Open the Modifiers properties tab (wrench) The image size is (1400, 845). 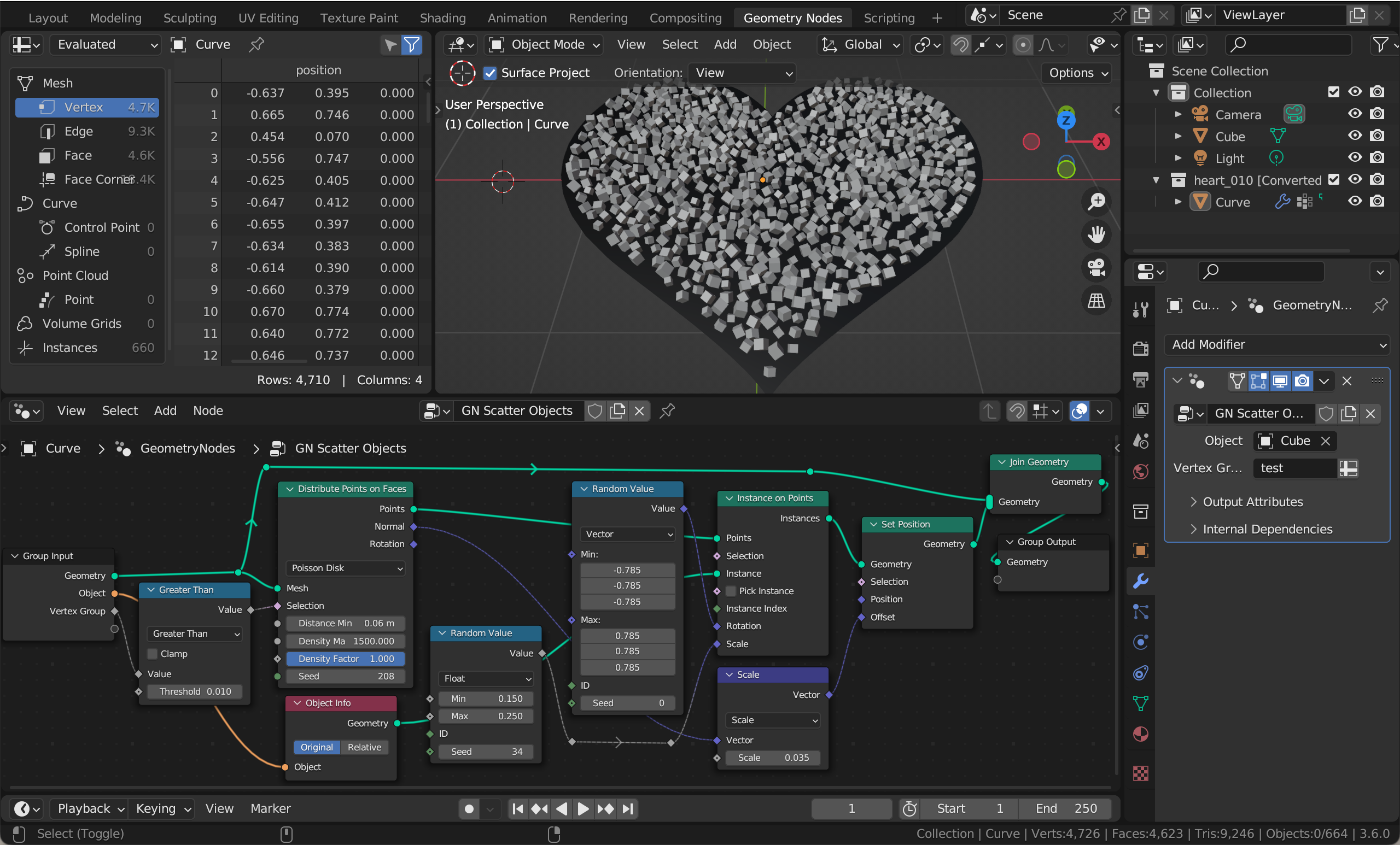[x=1140, y=580]
